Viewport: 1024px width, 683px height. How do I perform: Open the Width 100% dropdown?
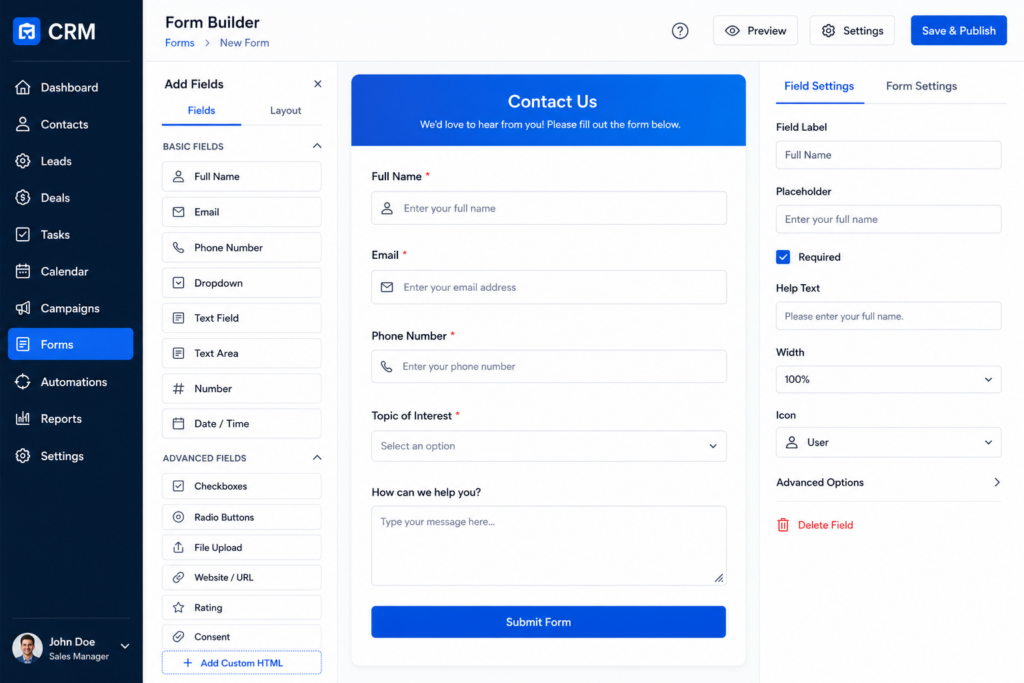coord(888,379)
